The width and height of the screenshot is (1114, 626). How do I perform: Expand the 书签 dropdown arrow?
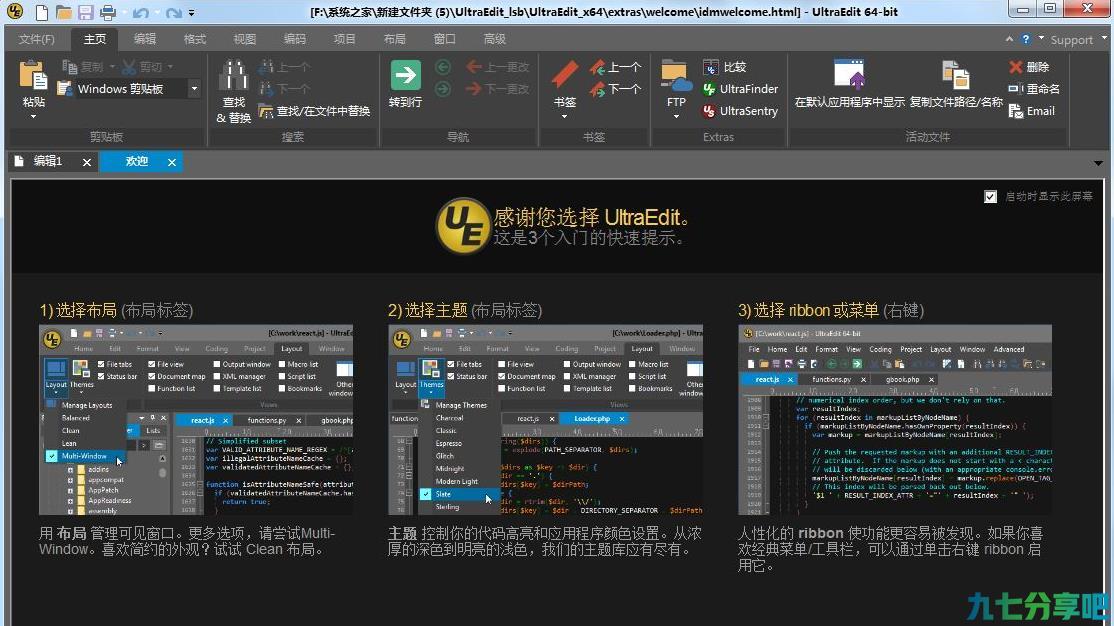[x=565, y=117]
